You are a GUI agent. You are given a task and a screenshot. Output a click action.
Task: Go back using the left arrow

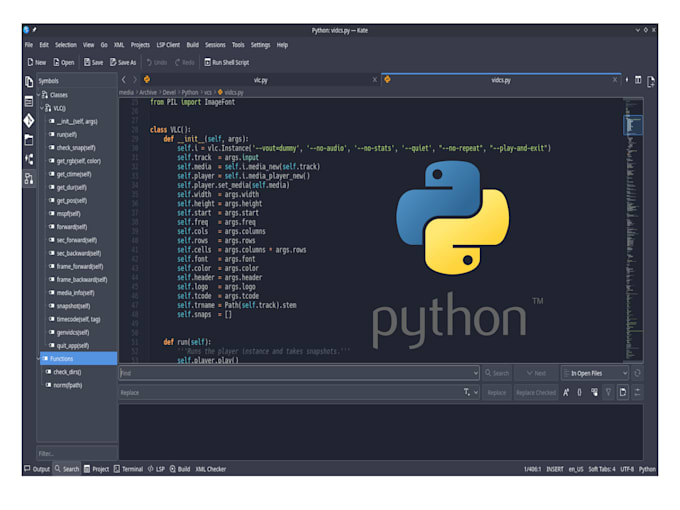pos(124,79)
